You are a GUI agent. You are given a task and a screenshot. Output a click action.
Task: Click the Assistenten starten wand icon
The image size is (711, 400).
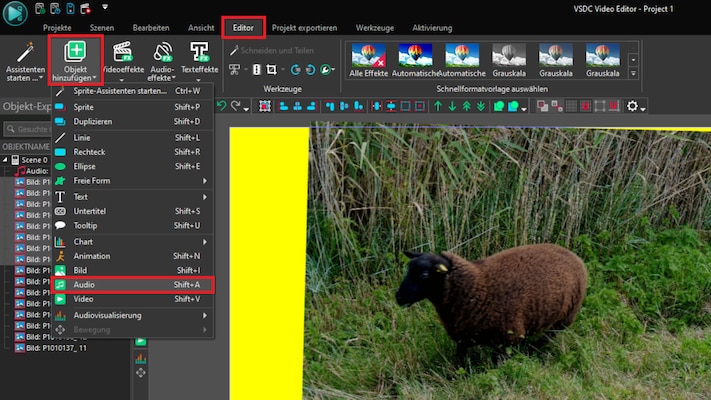24,54
